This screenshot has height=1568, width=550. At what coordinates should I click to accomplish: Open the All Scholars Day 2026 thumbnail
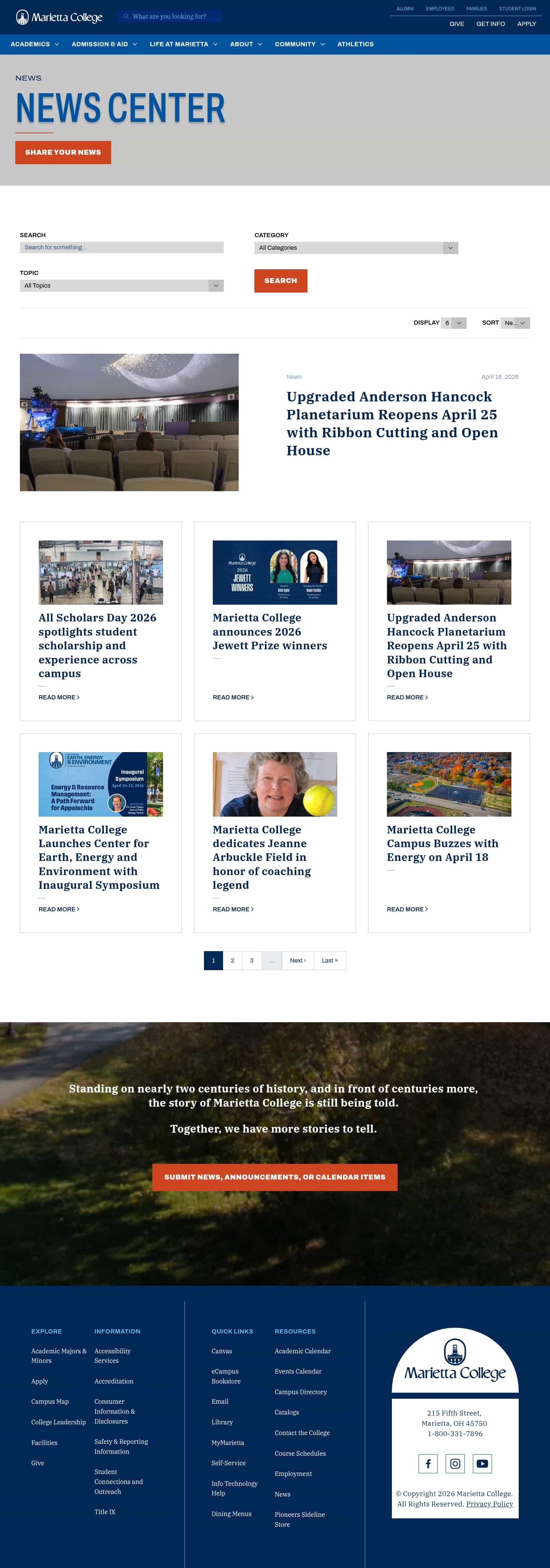coord(100,572)
